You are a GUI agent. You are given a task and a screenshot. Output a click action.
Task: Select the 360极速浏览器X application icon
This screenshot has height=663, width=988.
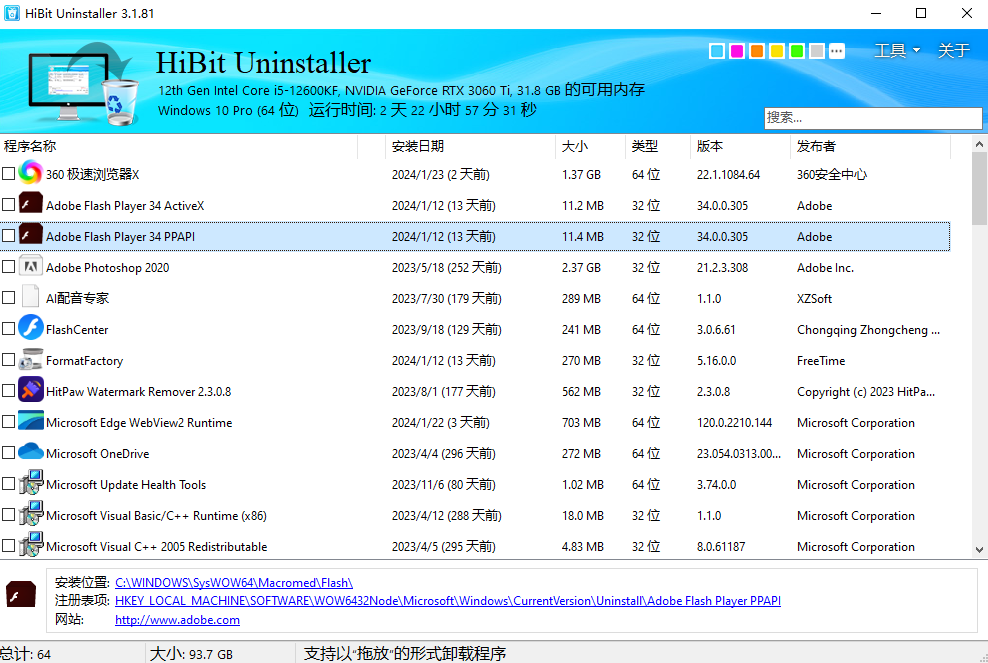[29, 172]
